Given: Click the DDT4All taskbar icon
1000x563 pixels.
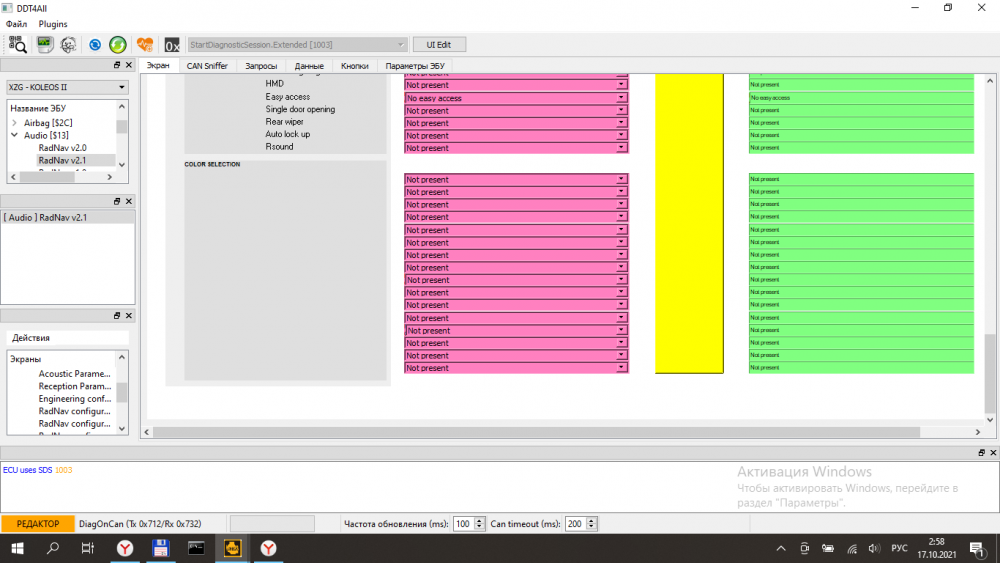Looking at the screenshot, I should (x=232, y=548).
